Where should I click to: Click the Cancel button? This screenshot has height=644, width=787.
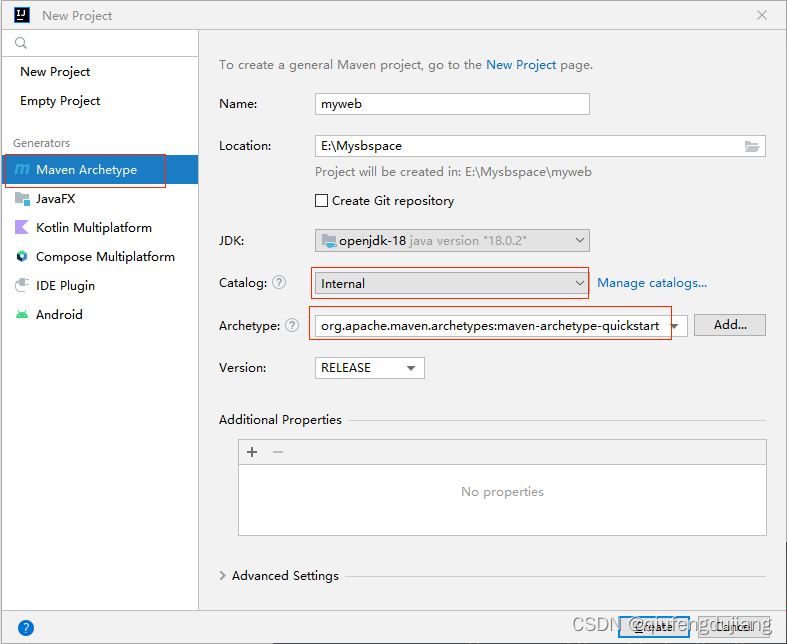pos(734,626)
